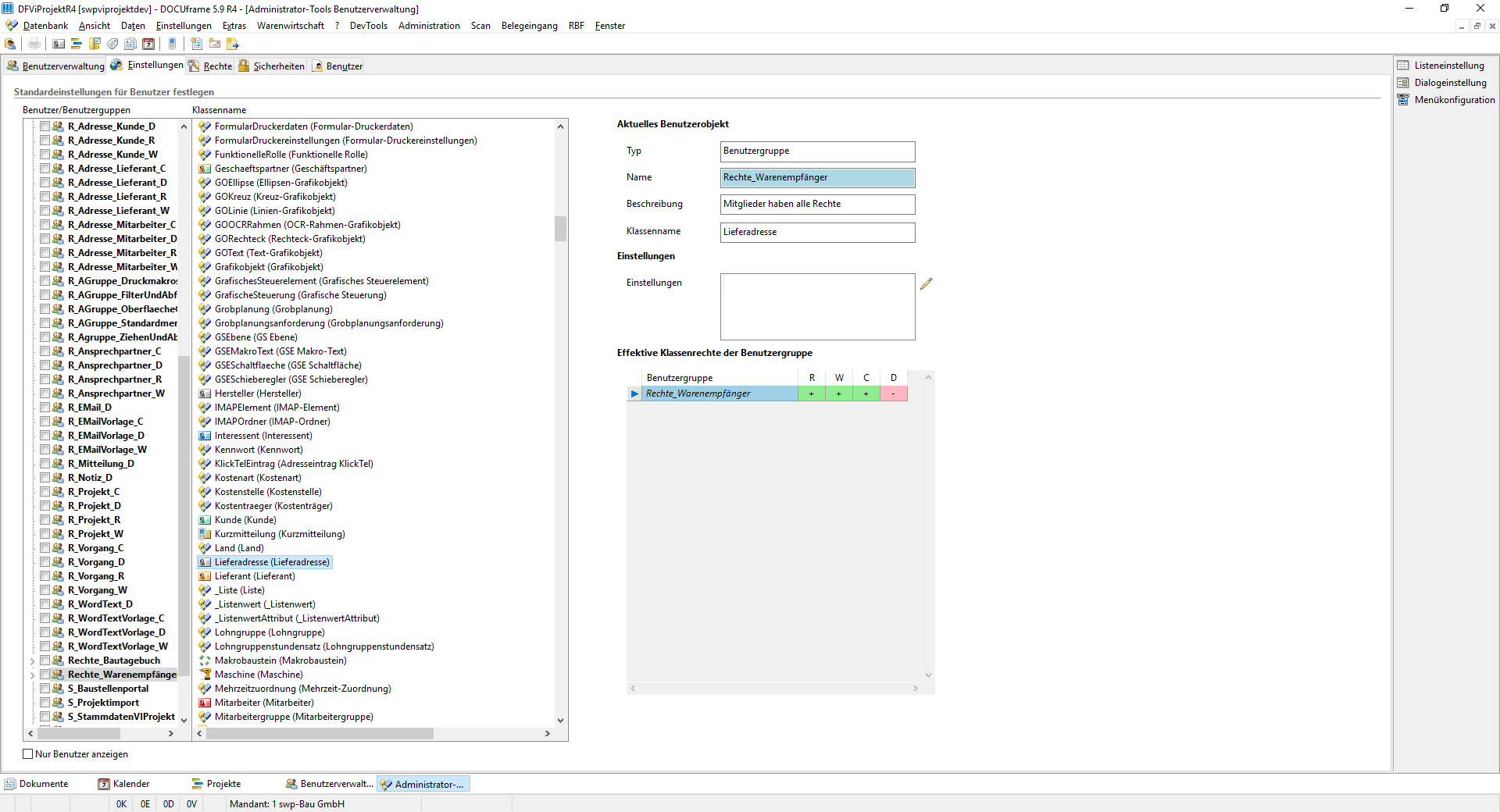
Task: Click the Hersteller (Hersteller) class icon
Action: pos(205,394)
